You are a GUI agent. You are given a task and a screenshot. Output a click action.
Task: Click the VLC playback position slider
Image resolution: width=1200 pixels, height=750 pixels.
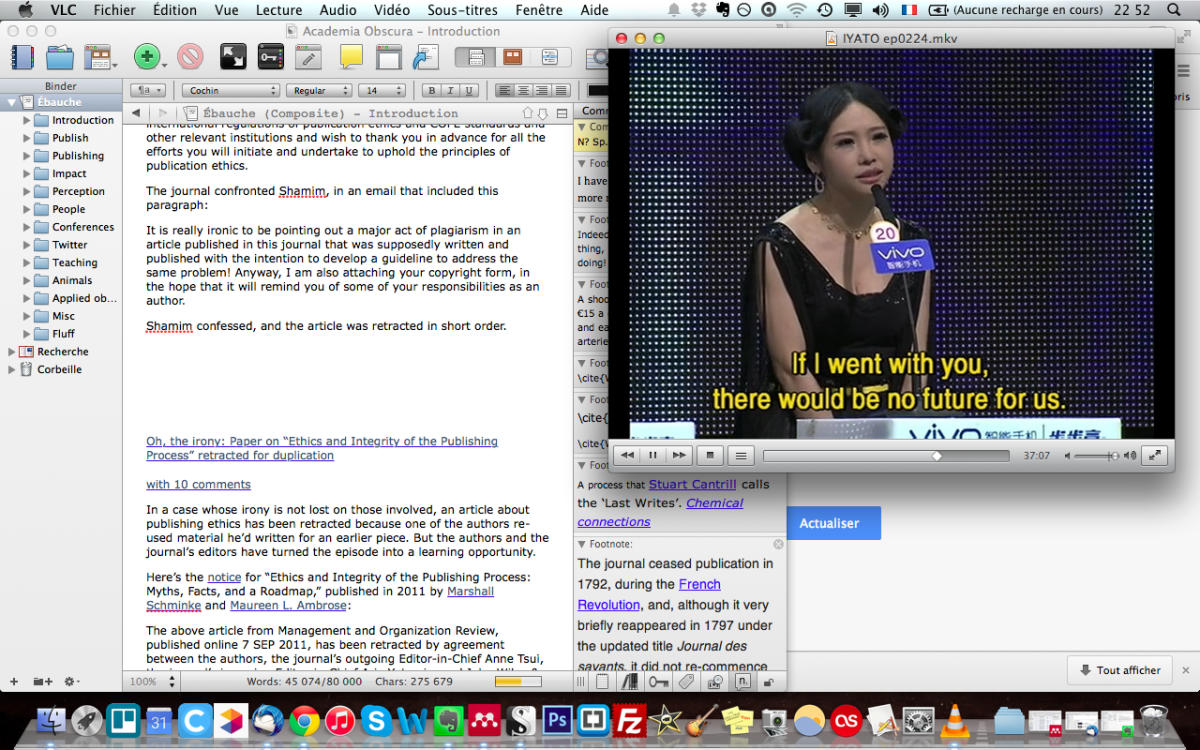[x=885, y=455]
